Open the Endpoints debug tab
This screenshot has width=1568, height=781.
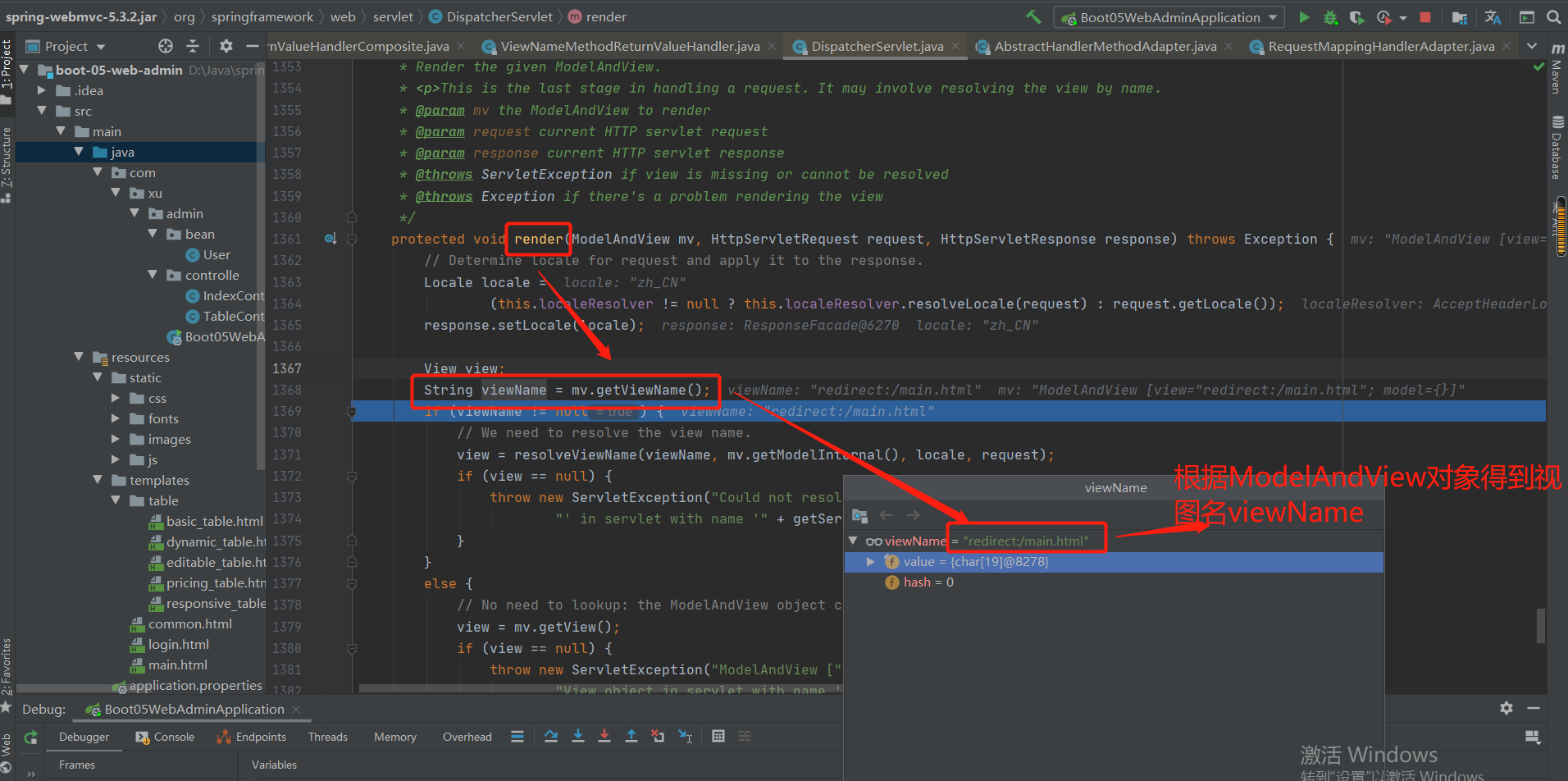pyautogui.click(x=252, y=737)
